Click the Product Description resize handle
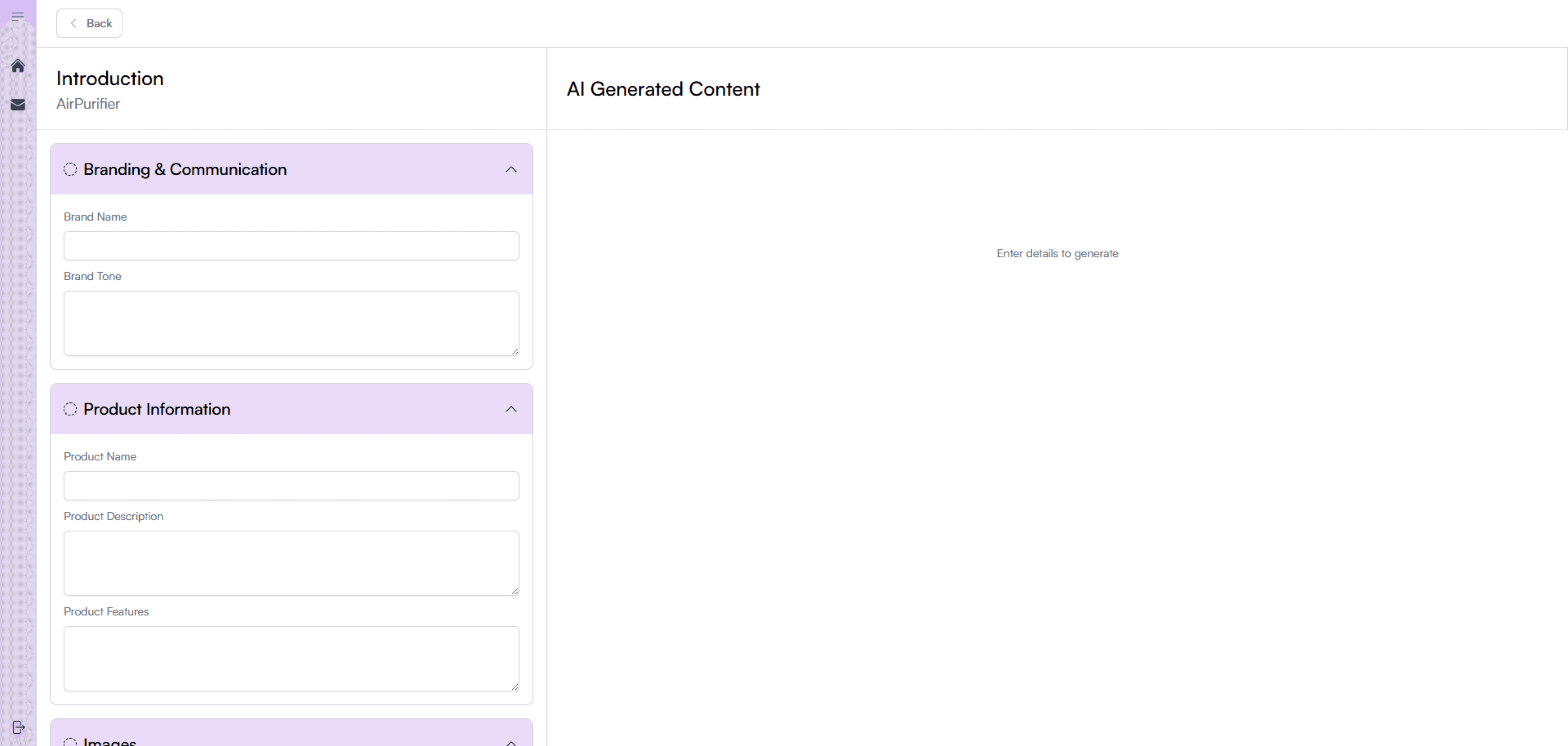The width and height of the screenshot is (1568, 746). point(515,591)
